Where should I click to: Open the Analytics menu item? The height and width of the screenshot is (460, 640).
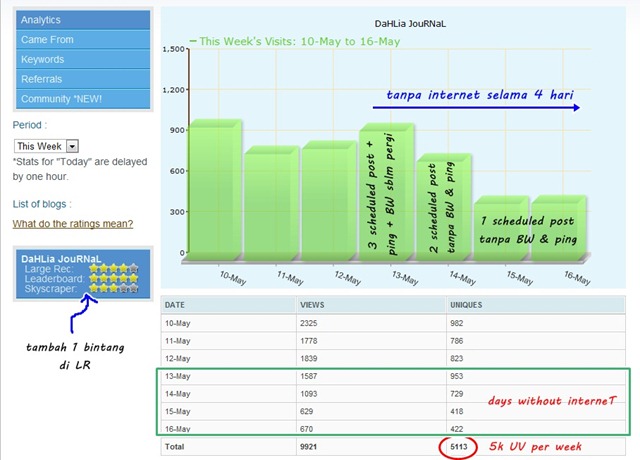83,20
